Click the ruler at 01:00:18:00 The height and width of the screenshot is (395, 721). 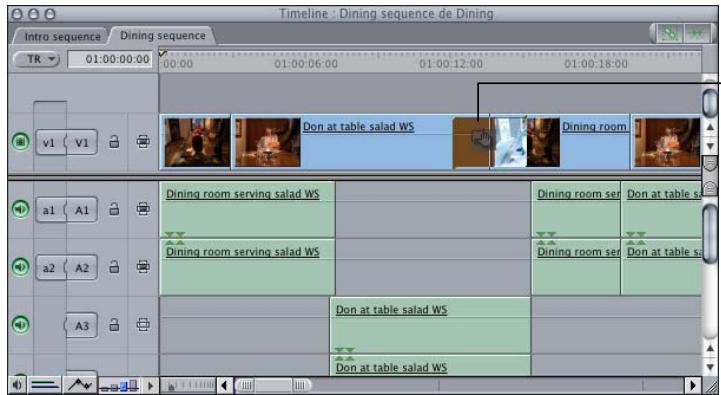tap(595, 64)
